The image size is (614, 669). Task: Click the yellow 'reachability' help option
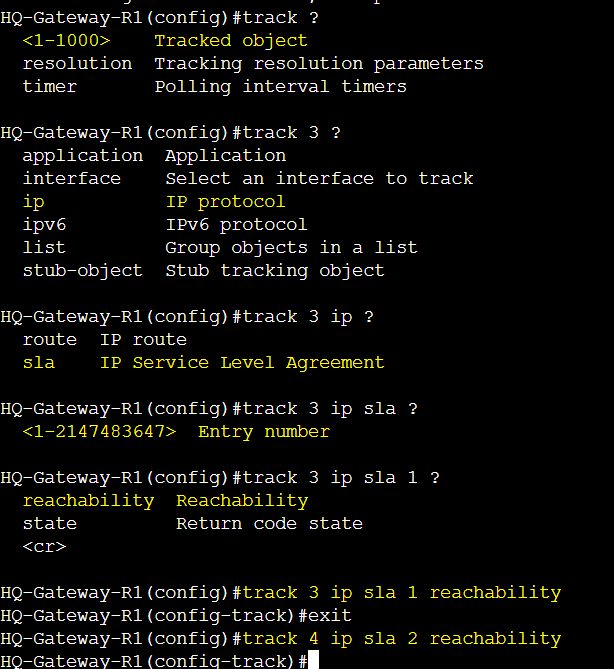88,501
